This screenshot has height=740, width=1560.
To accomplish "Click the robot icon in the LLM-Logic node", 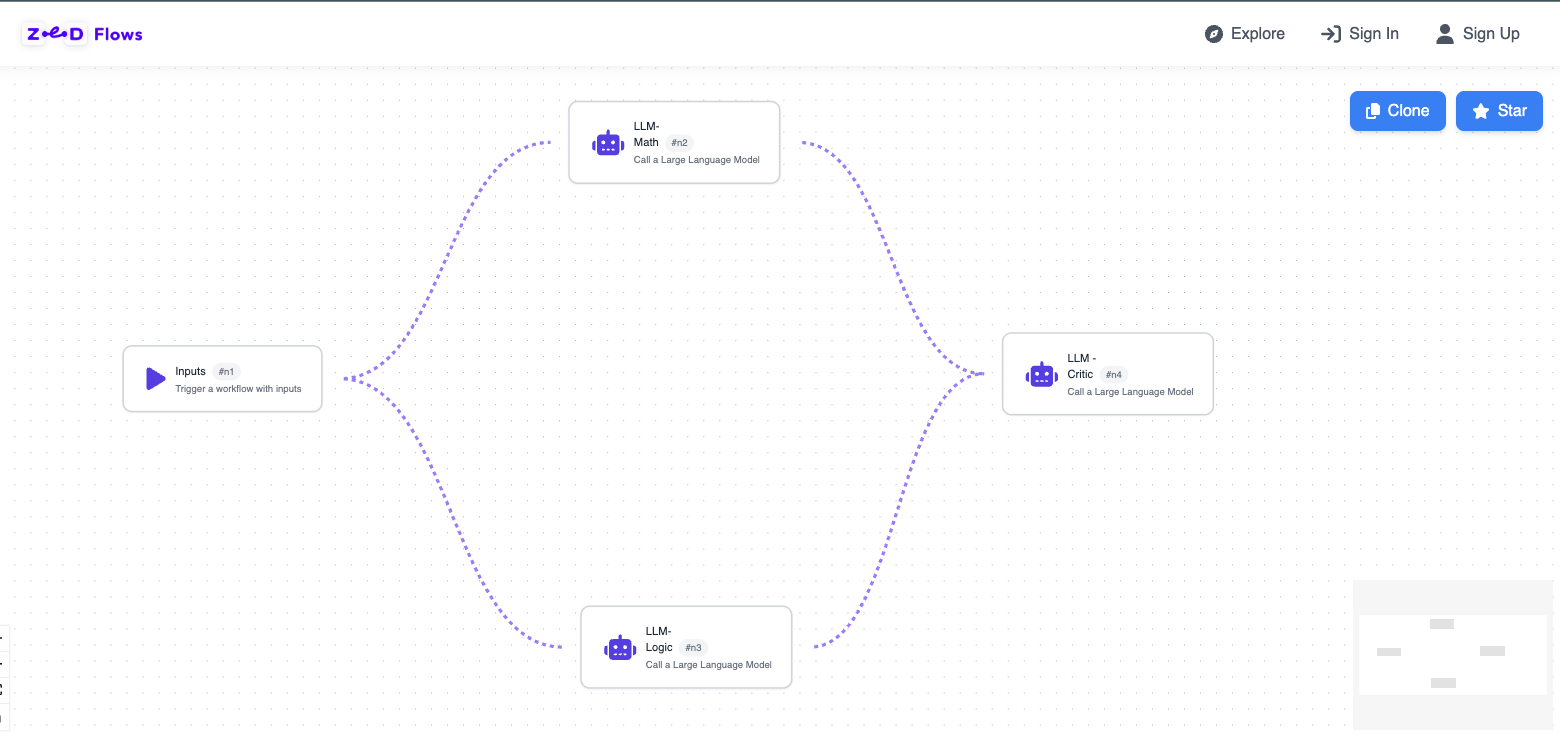I will point(620,648).
